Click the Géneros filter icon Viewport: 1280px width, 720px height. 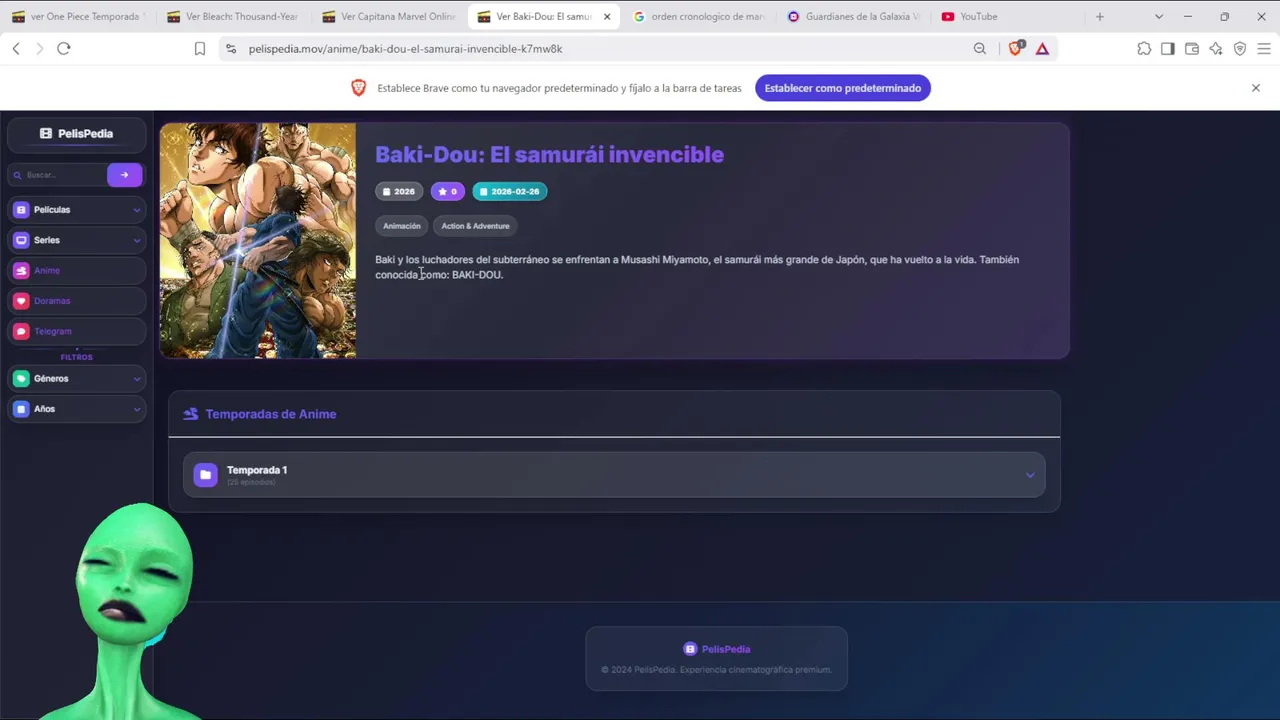tap(21, 379)
